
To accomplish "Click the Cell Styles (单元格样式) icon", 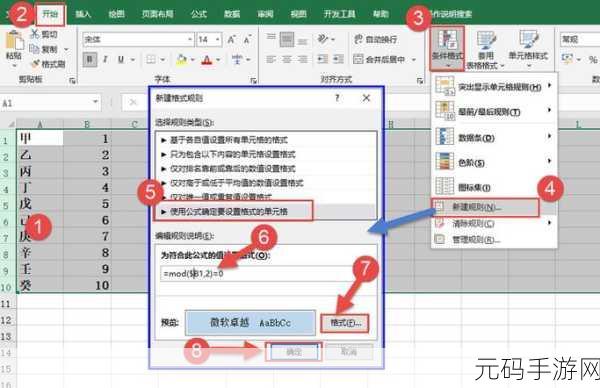I will click(529, 39).
